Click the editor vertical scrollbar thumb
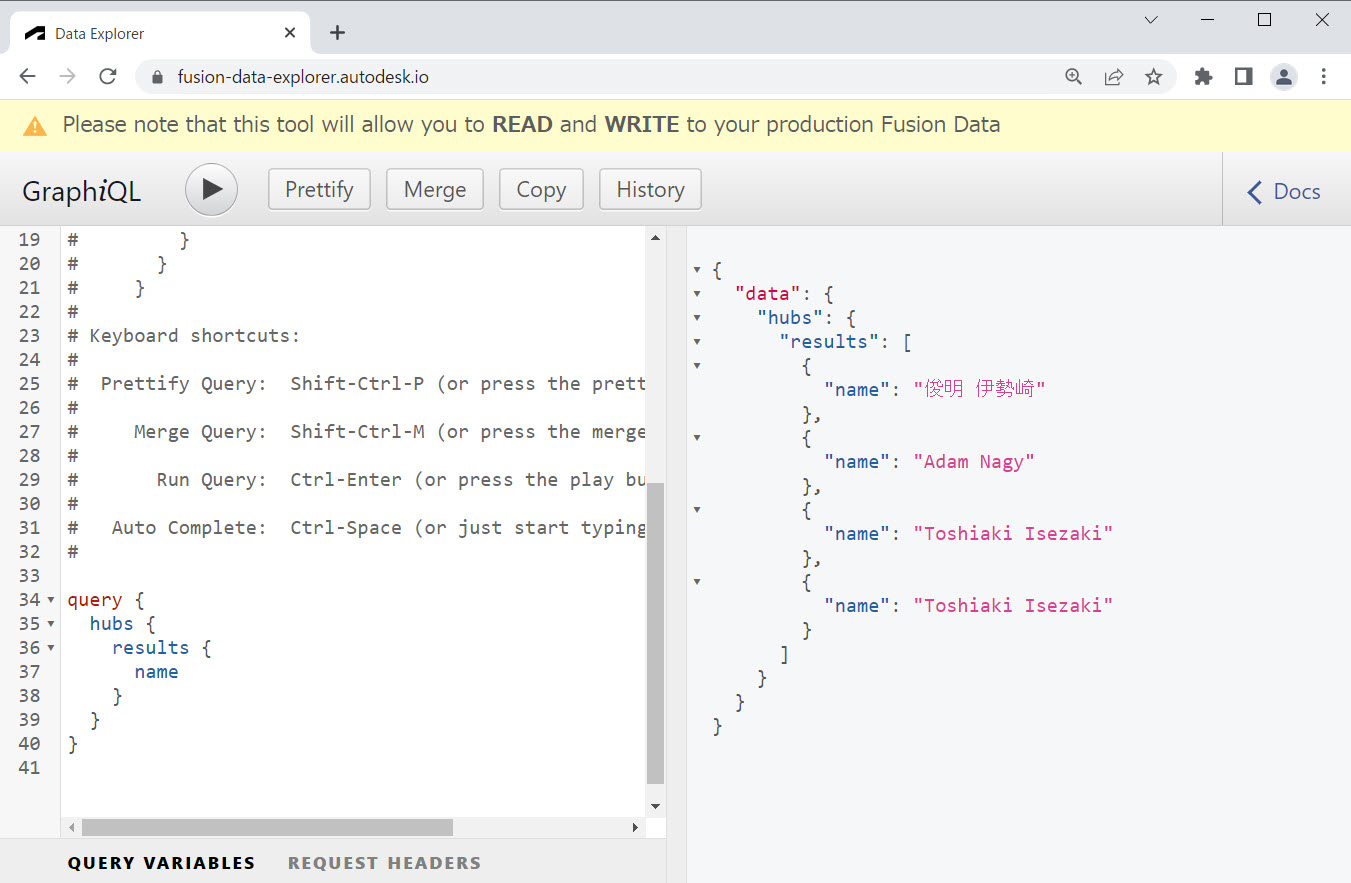The width and height of the screenshot is (1351, 883). [x=656, y=632]
